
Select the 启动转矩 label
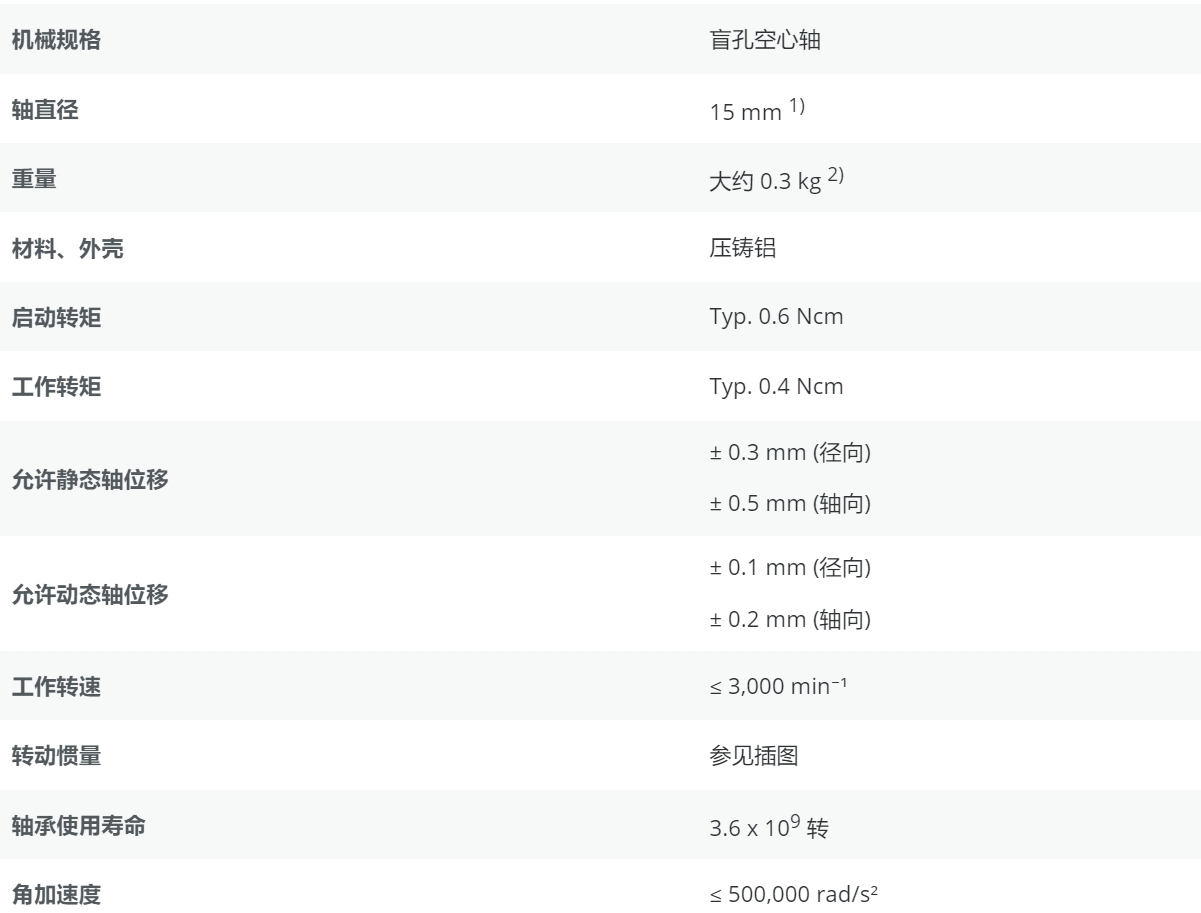tap(55, 319)
